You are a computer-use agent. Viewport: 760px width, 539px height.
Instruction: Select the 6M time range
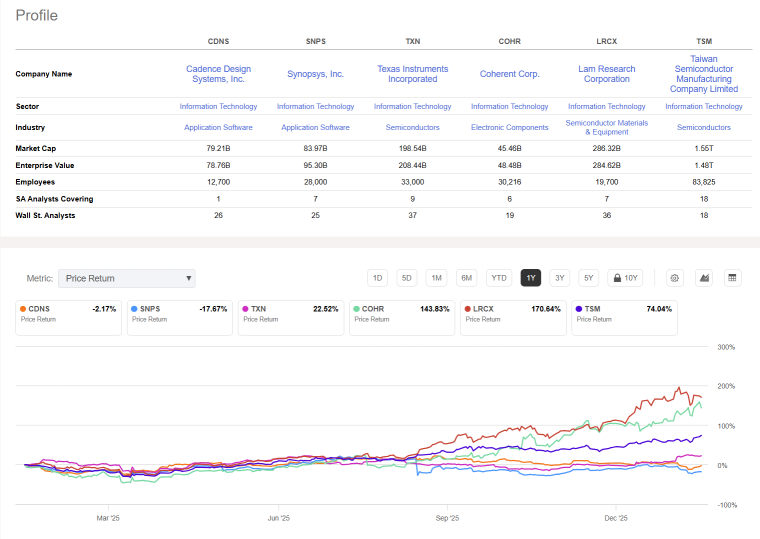467,278
